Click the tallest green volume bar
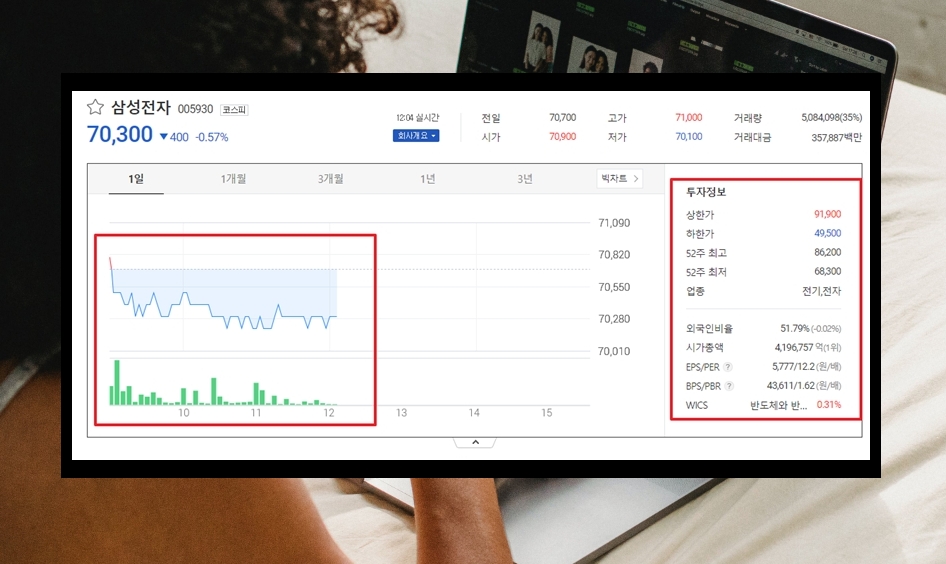 [117, 382]
